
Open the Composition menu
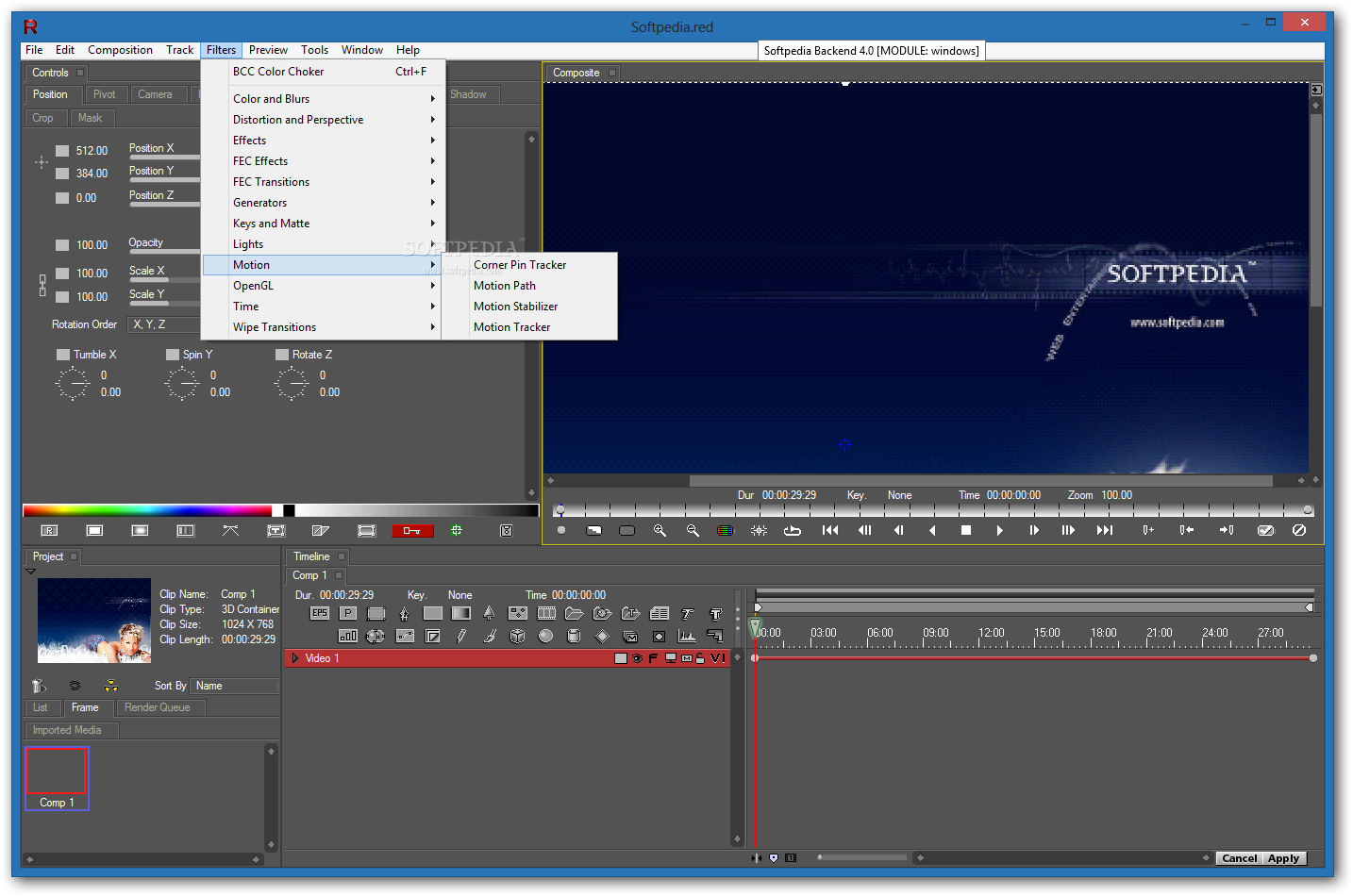point(120,50)
